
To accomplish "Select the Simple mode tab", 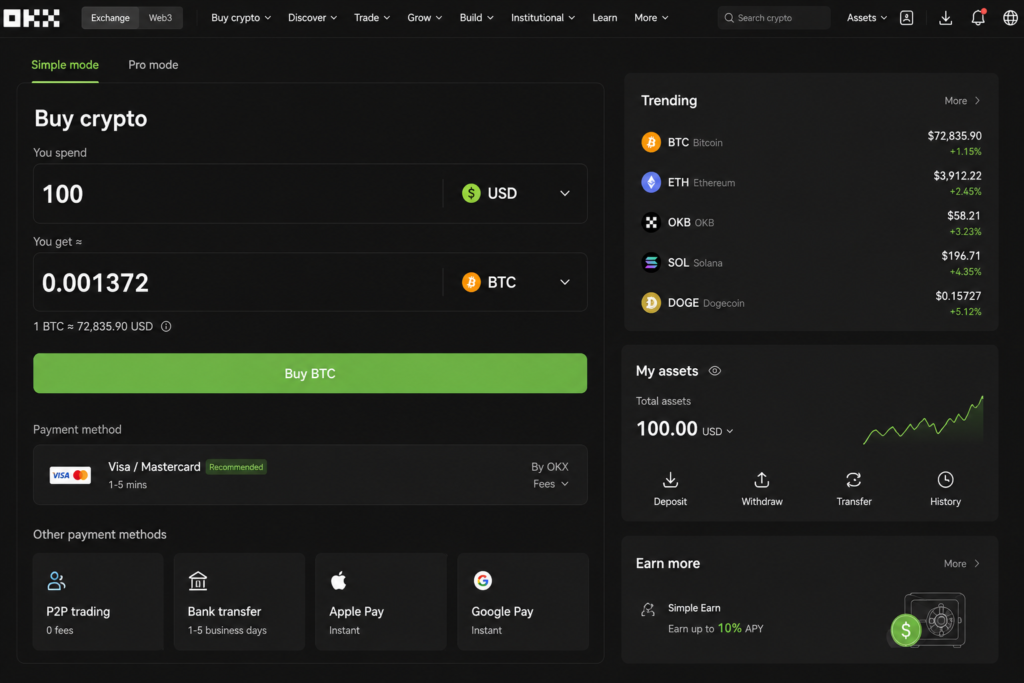I will click(x=65, y=65).
